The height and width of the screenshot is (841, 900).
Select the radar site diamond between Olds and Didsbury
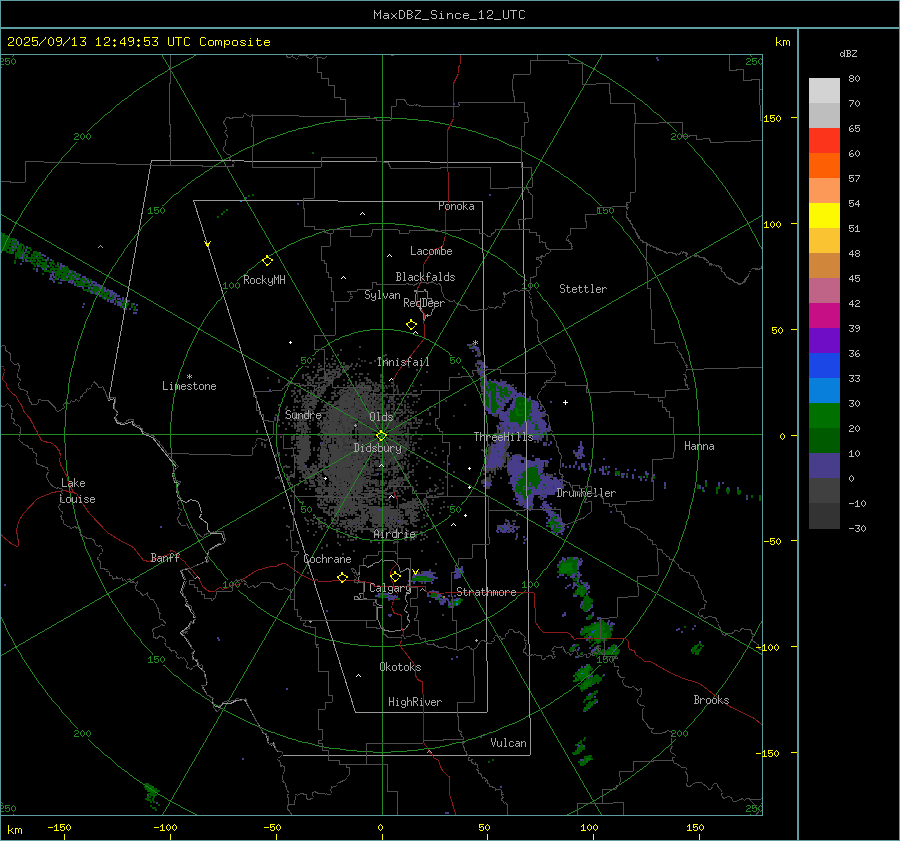[381, 435]
